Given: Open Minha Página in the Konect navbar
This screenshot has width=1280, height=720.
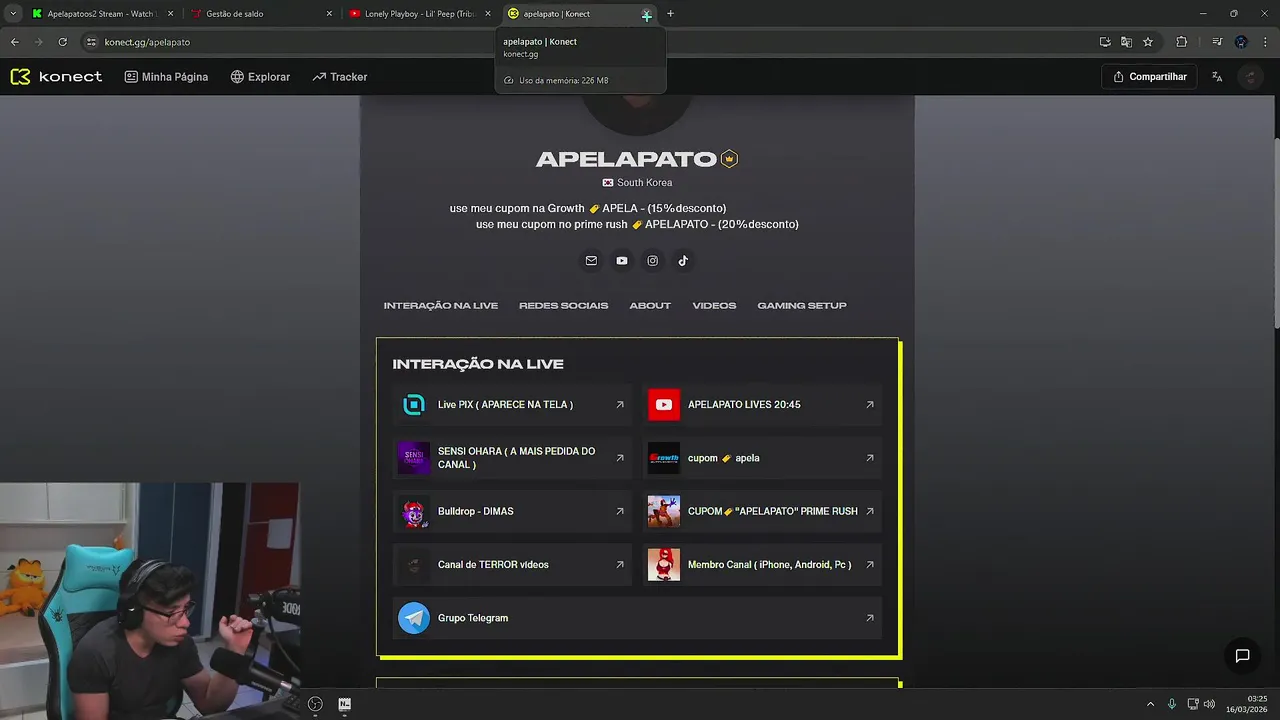Looking at the screenshot, I should pyautogui.click(x=166, y=77).
